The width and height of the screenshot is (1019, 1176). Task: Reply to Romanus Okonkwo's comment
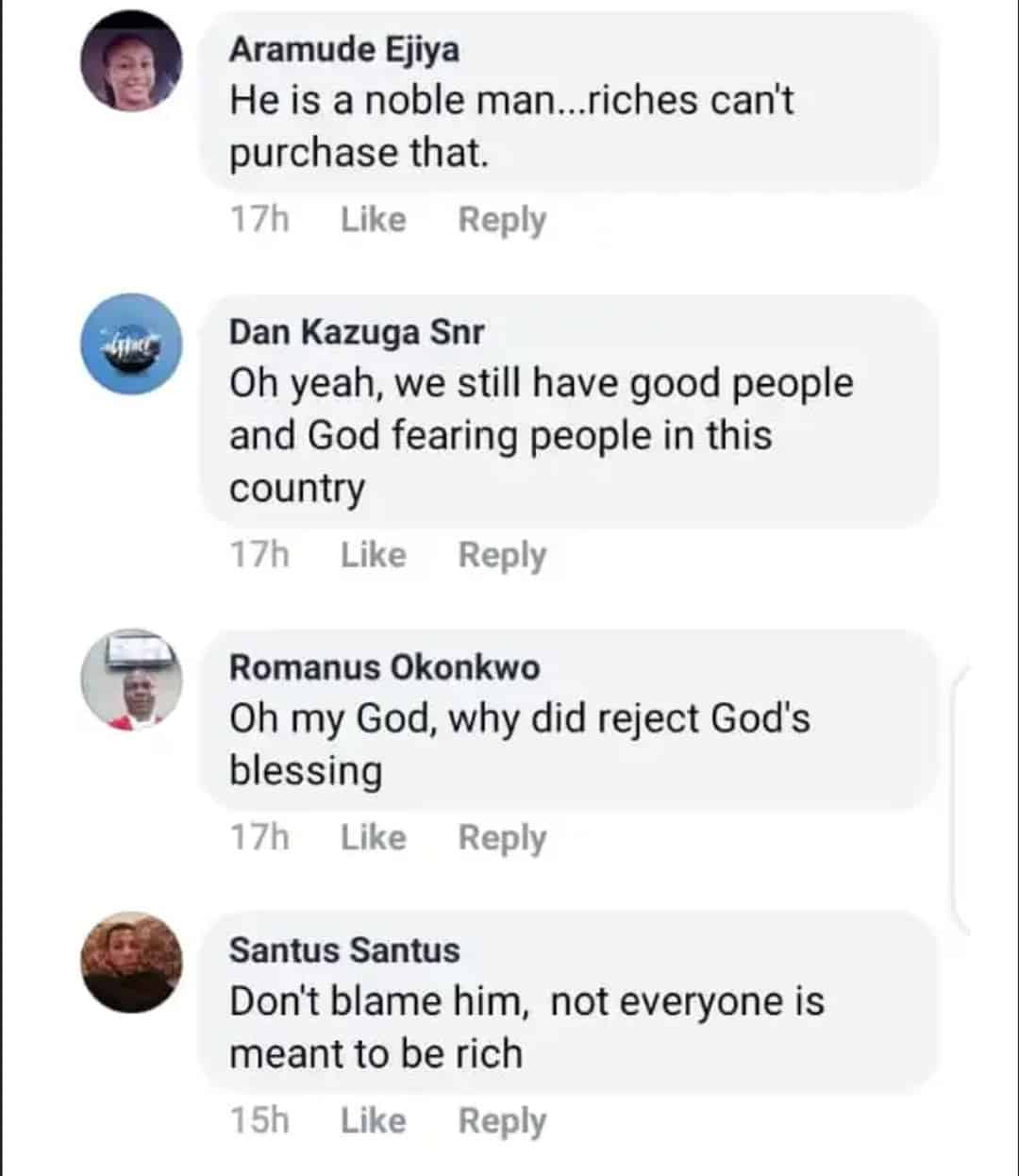tap(502, 837)
